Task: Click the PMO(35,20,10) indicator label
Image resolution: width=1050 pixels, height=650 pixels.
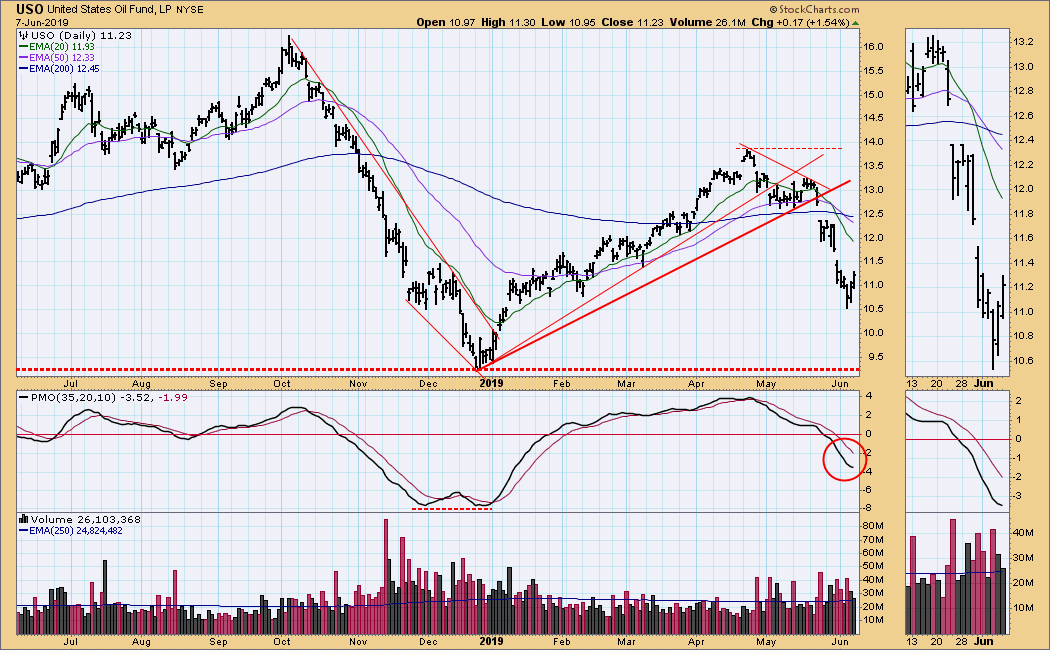Action: (74, 397)
